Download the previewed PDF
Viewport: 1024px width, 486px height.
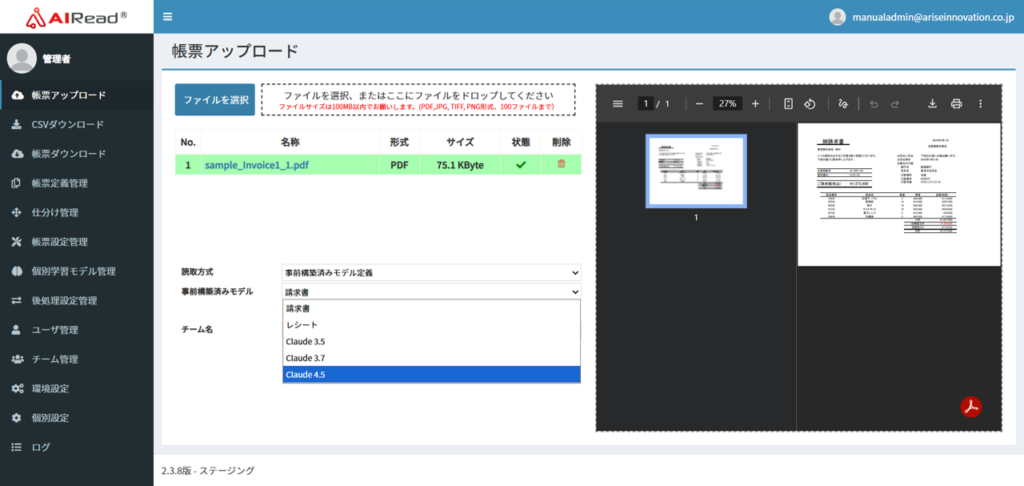pyautogui.click(x=933, y=104)
